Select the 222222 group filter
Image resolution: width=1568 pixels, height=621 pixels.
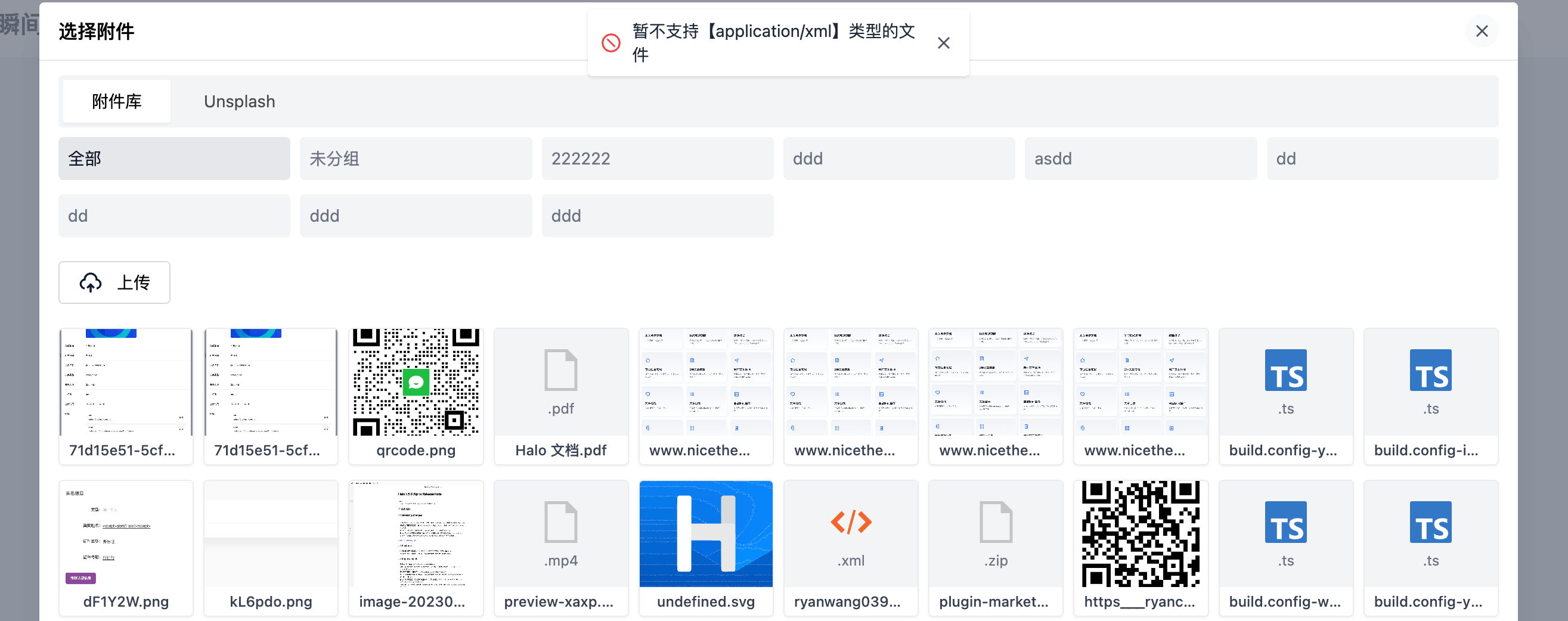click(658, 158)
